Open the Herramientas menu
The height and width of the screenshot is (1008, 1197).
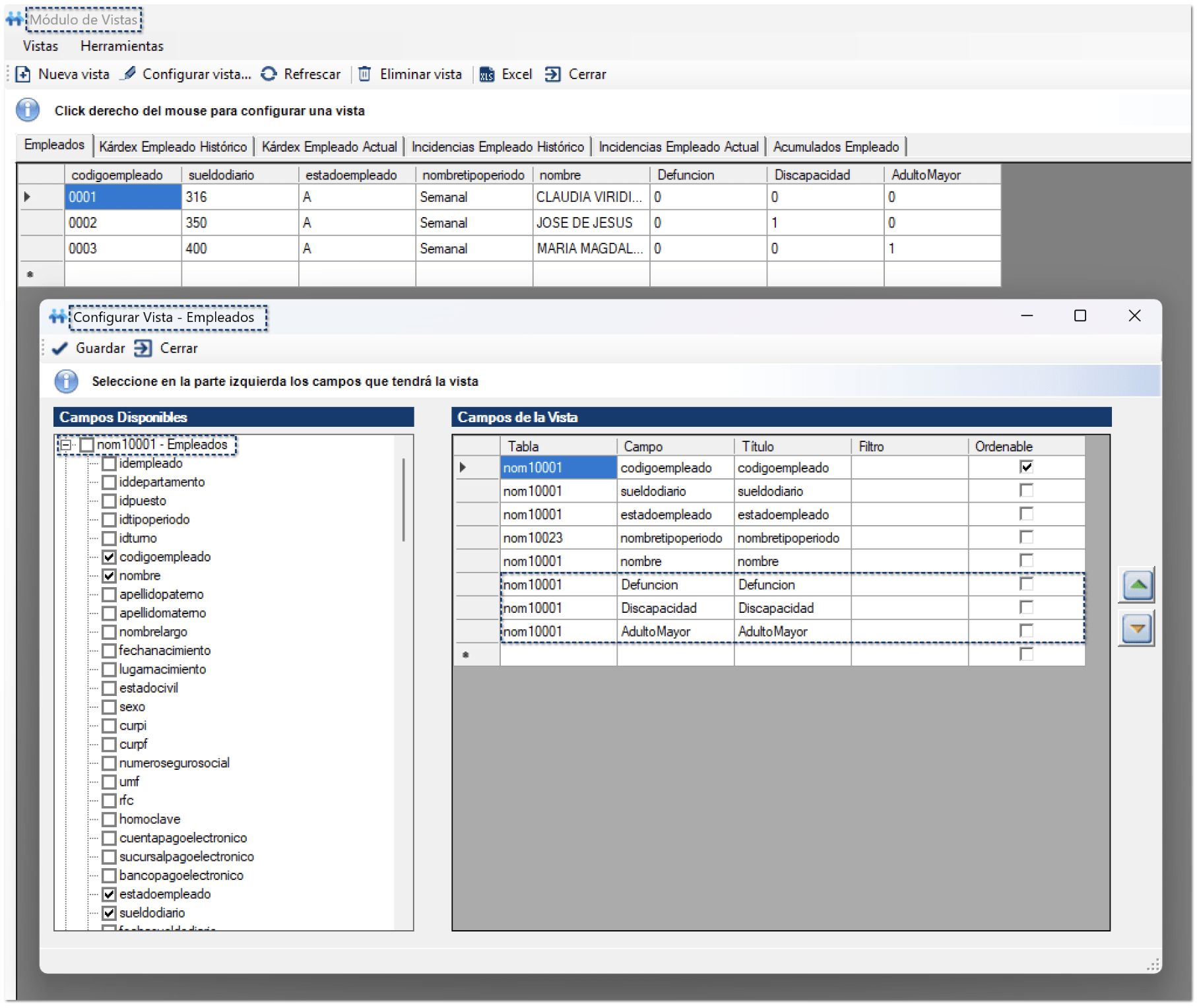[x=122, y=46]
